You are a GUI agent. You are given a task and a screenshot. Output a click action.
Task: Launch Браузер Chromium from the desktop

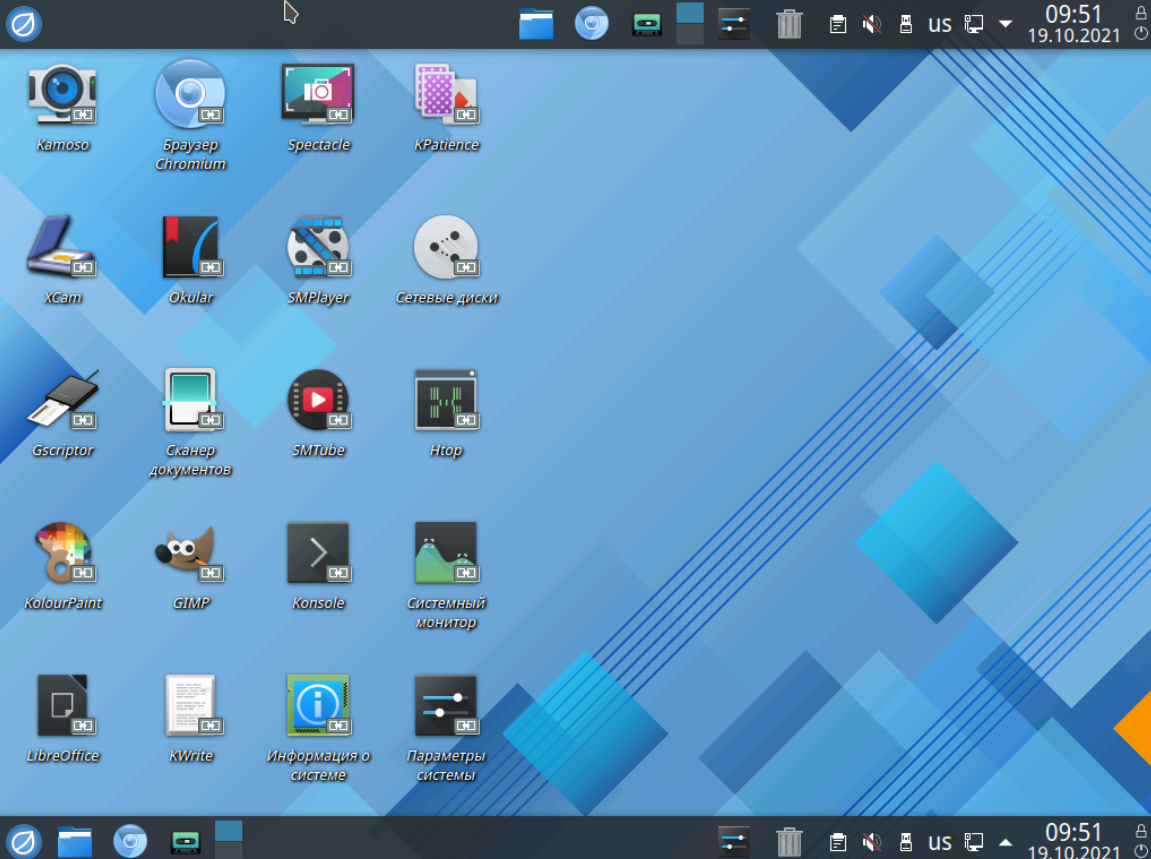[x=190, y=93]
